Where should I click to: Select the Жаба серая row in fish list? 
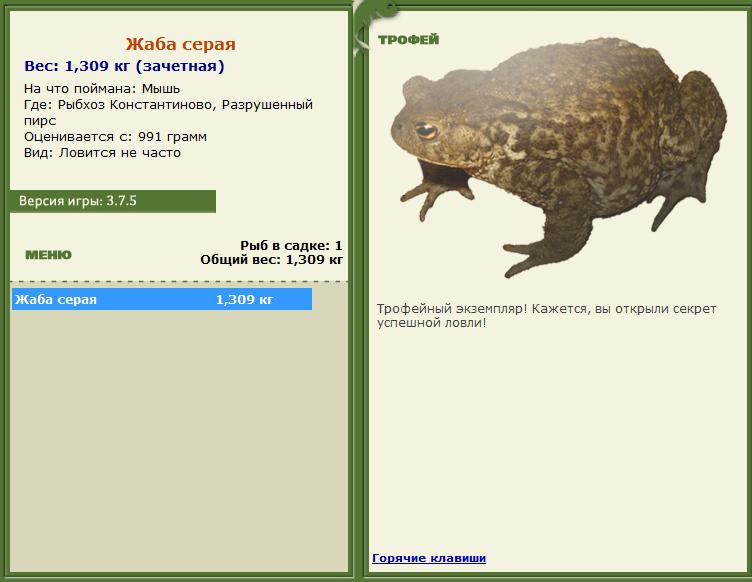(x=162, y=299)
